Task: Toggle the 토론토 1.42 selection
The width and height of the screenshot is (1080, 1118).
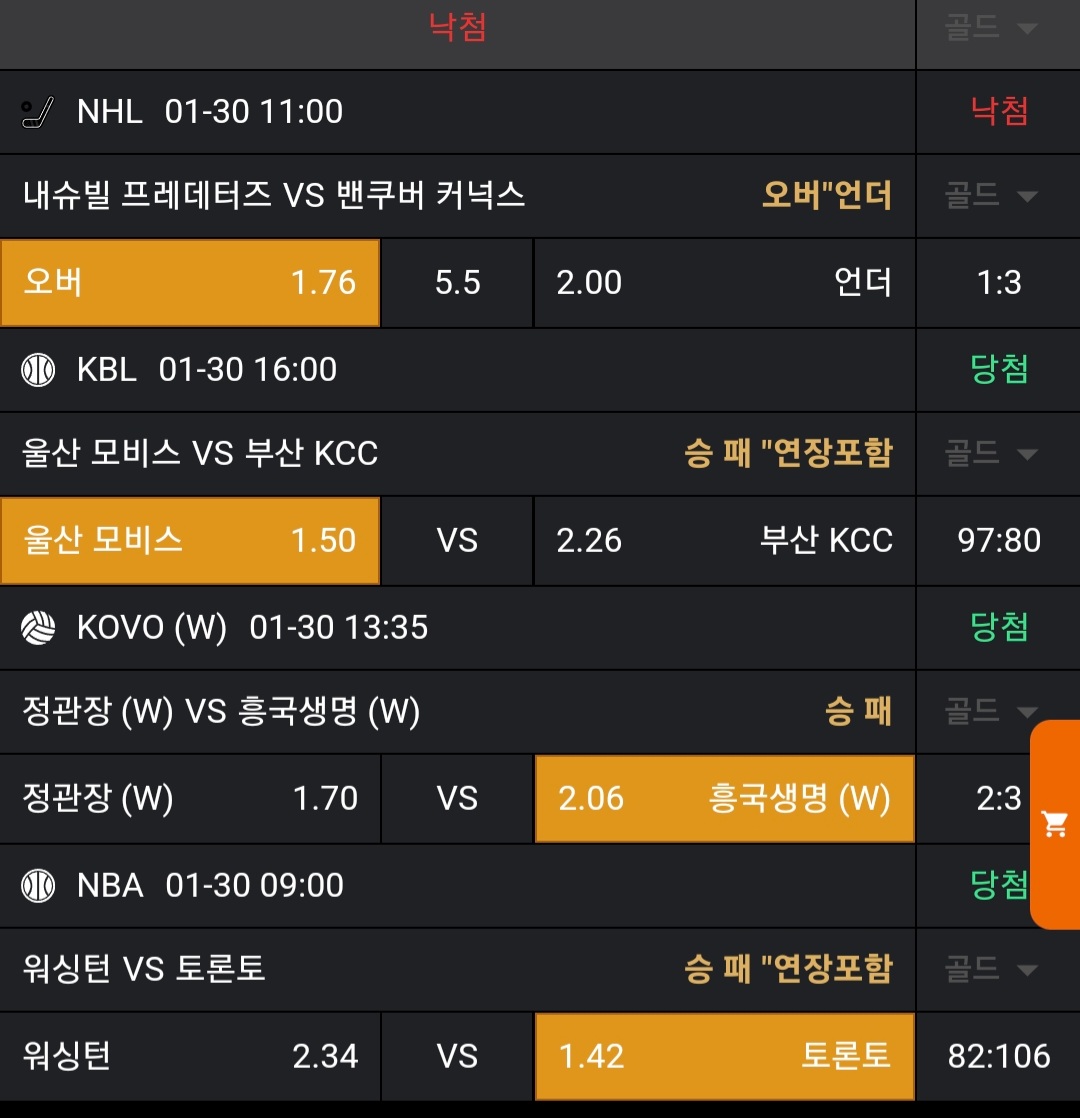Action: 724,1057
